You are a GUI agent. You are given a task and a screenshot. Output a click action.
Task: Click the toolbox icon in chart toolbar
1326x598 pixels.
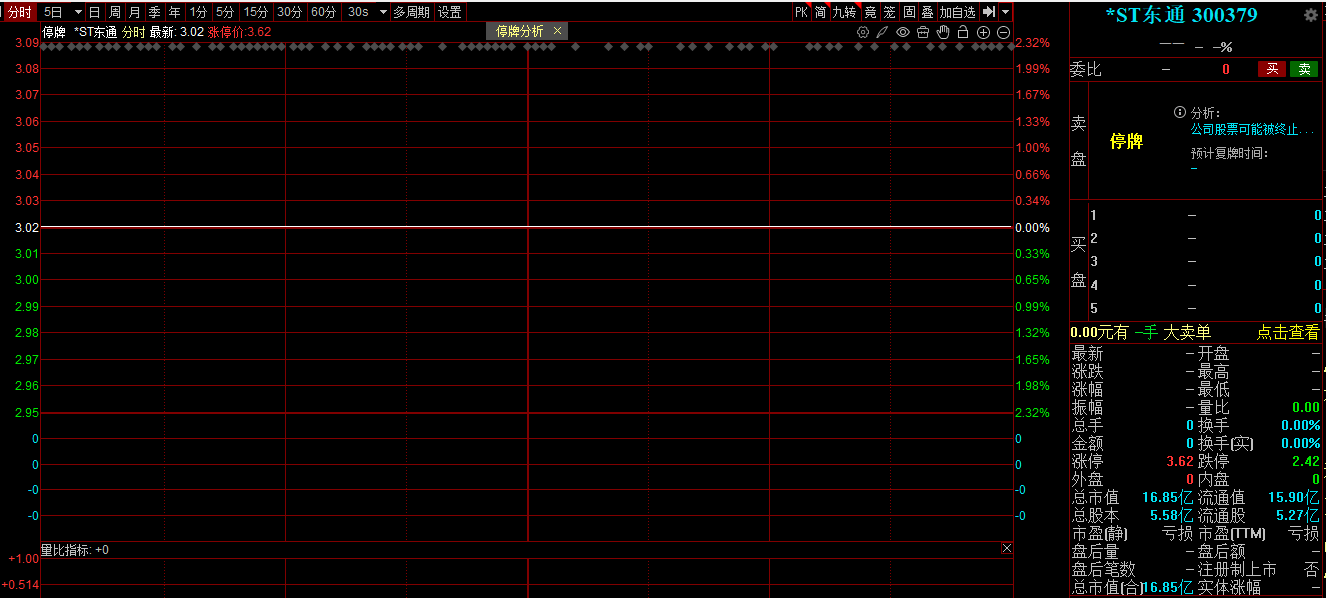[923, 32]
